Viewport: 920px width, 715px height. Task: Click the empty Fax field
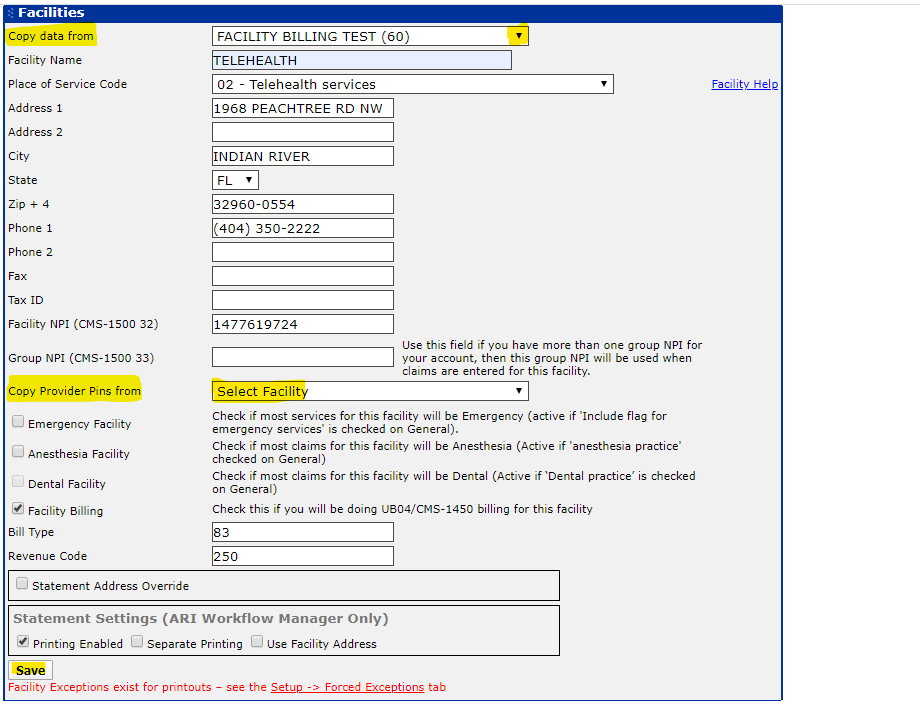(303, 276)
